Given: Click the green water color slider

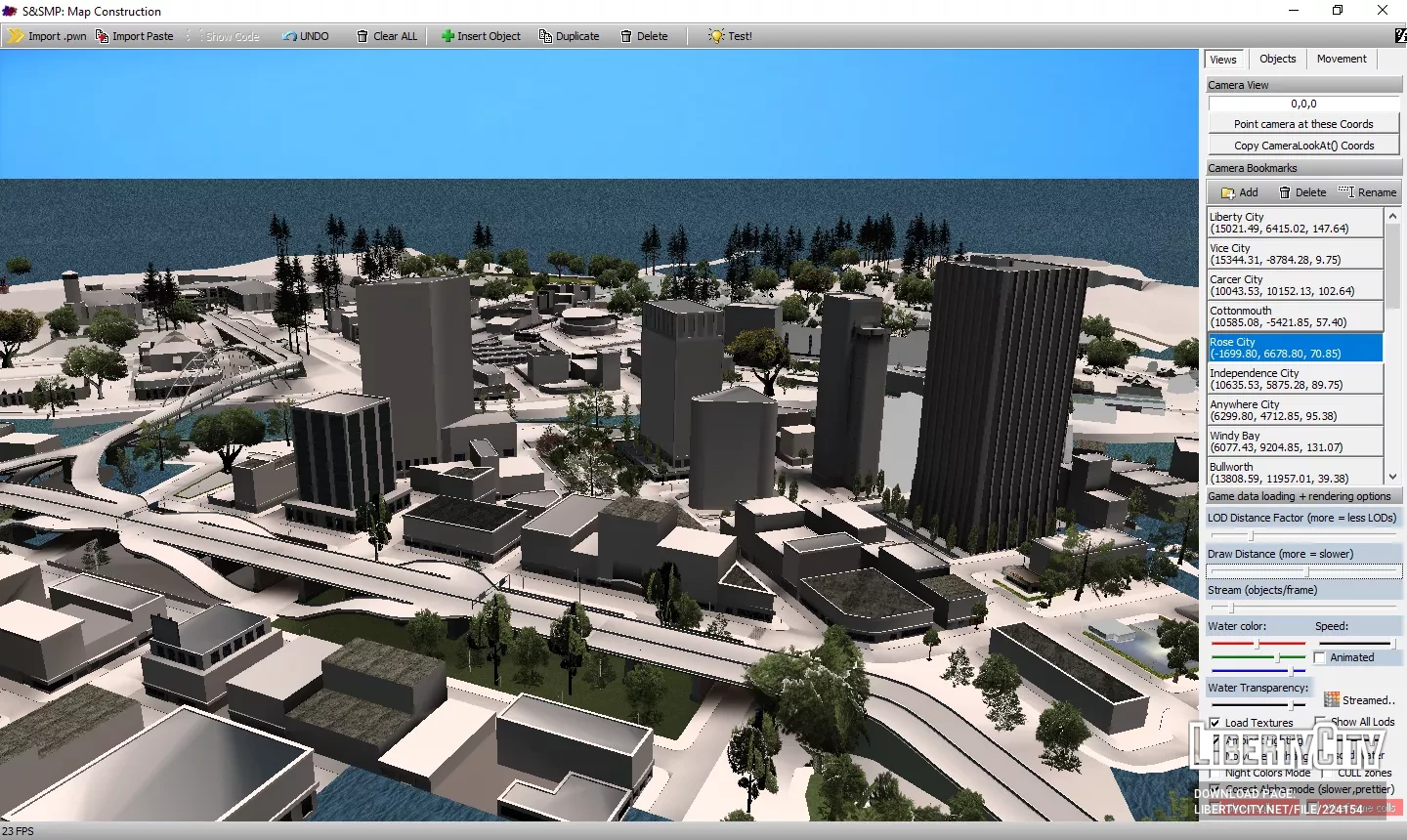Looking at the screenshot, I should pos(1258,657).
